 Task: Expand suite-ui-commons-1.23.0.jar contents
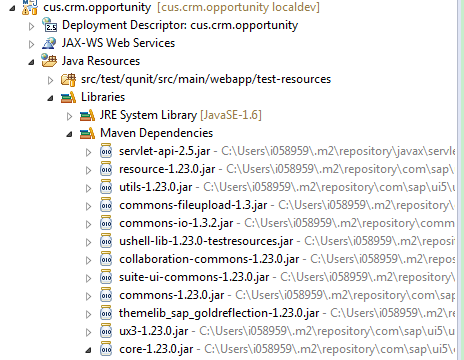click(88, 278)
